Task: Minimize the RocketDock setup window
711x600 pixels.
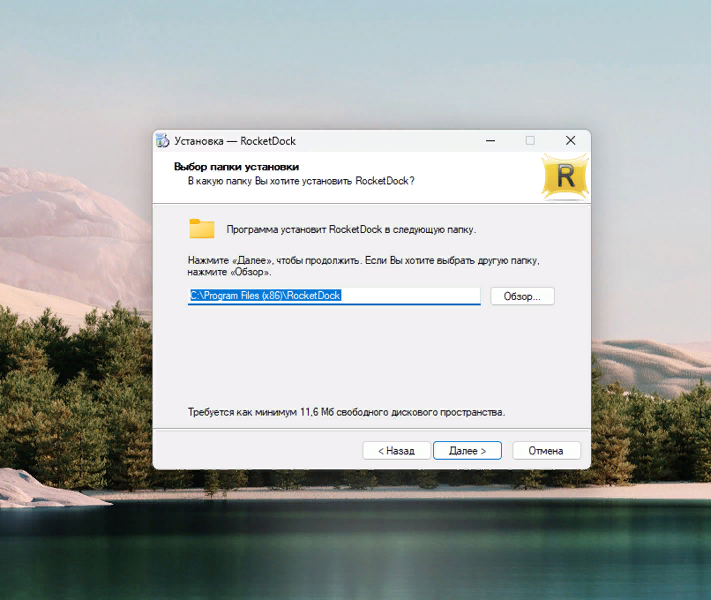Action: [490, 141]
